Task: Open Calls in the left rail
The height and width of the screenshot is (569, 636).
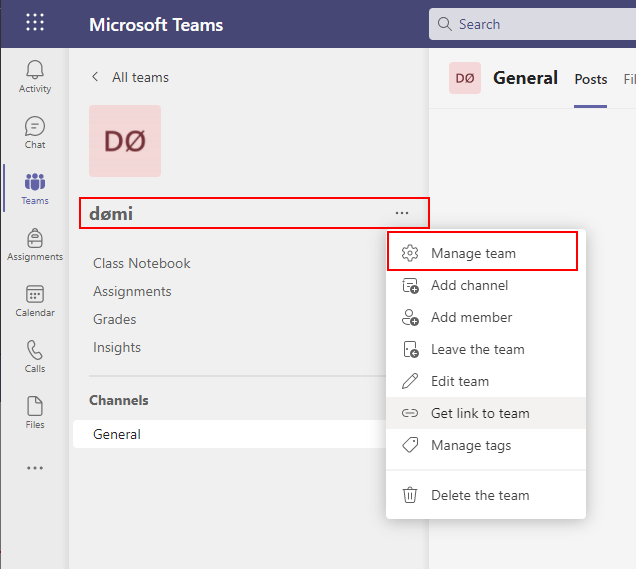Action: coord(35,356)
